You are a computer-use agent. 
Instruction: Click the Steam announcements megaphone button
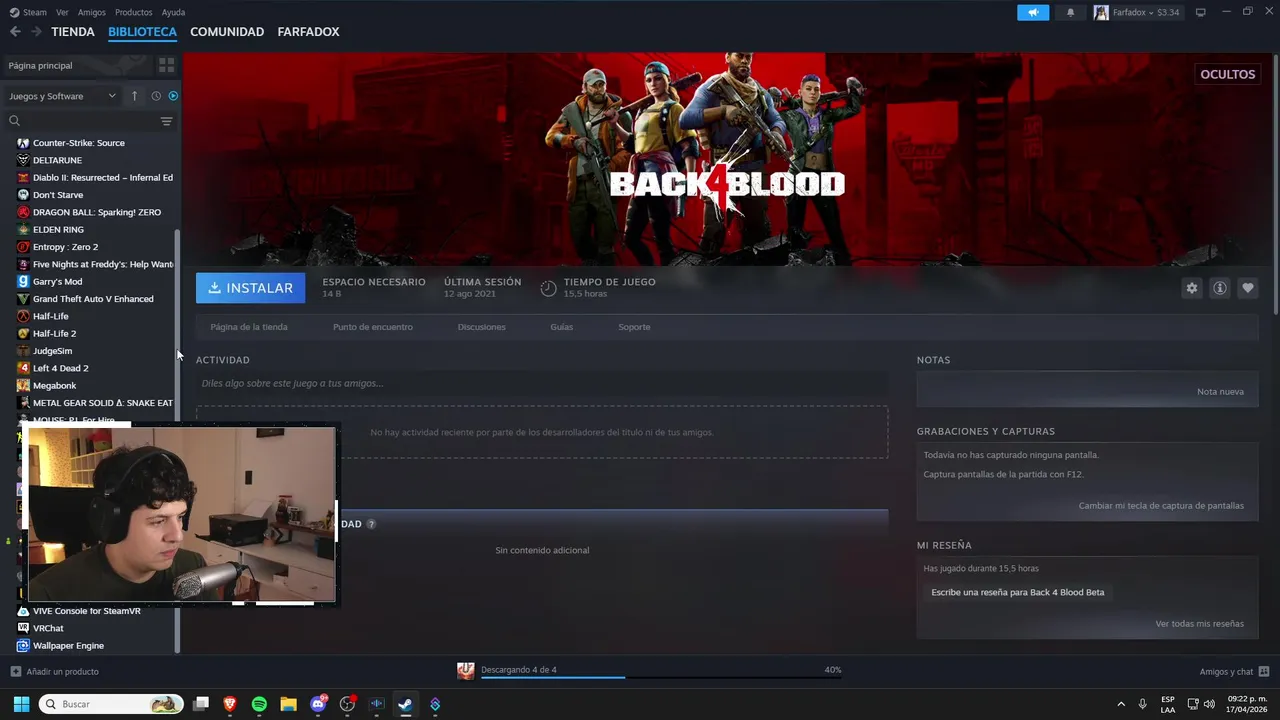coord(1033,12)
